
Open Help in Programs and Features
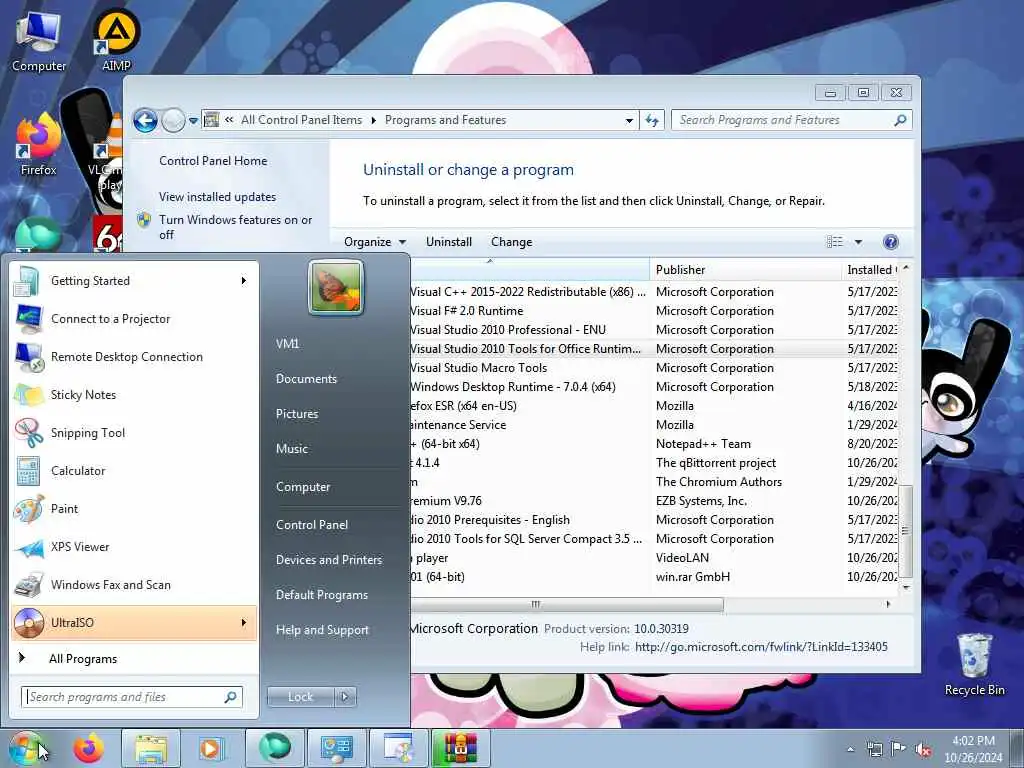click(890, 242)
